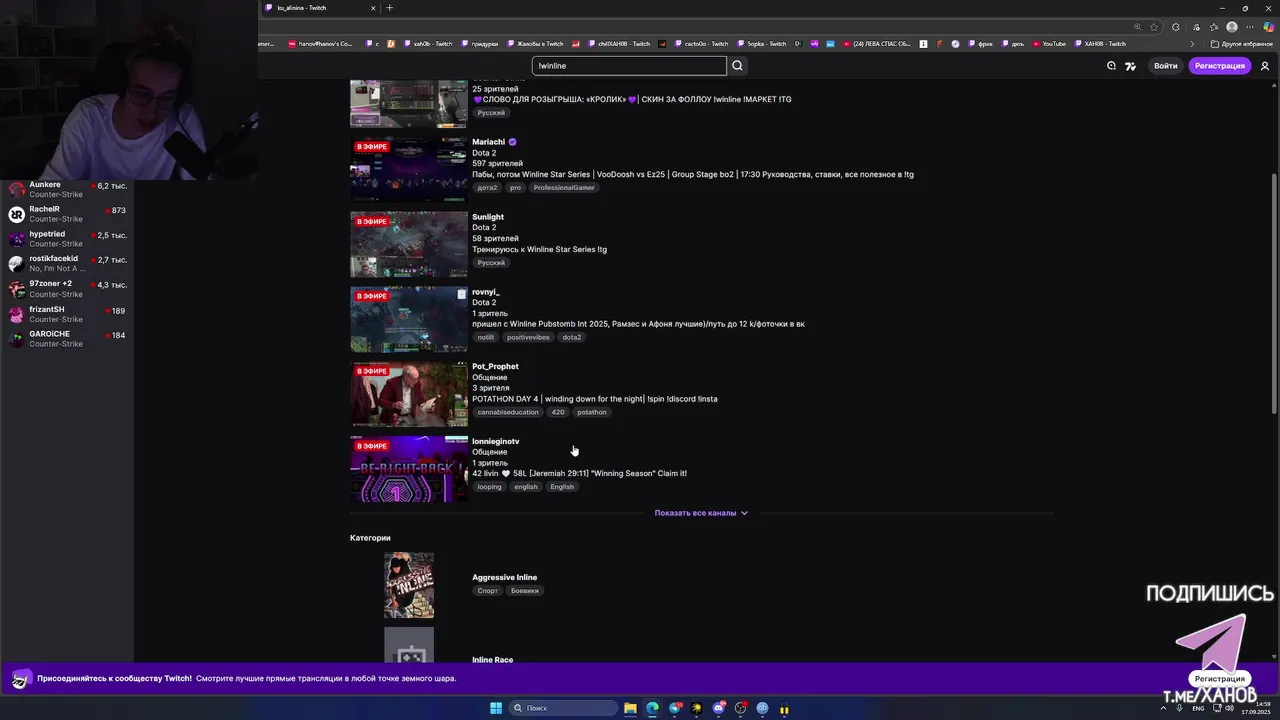The height and width of the screenshot is (720, 1280).
Task: Open Mariachi channel link
Action: click(489, 142)
